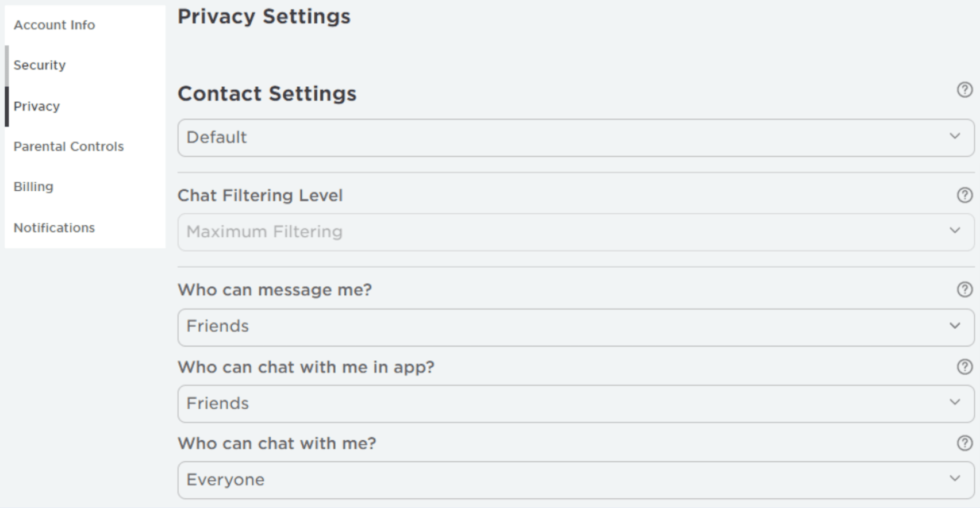
Task: Open the Billing settings page
Action: 33,187
